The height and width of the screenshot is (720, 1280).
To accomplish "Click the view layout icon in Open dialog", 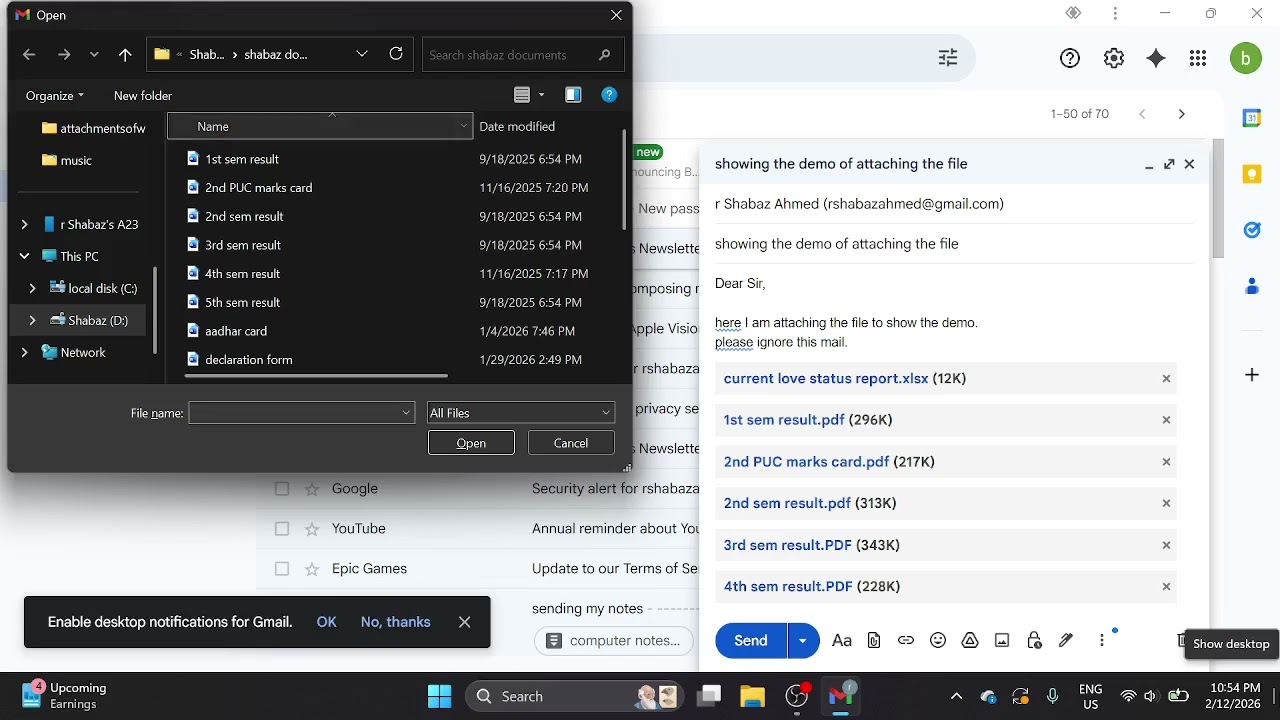I will tap(522, 95).
